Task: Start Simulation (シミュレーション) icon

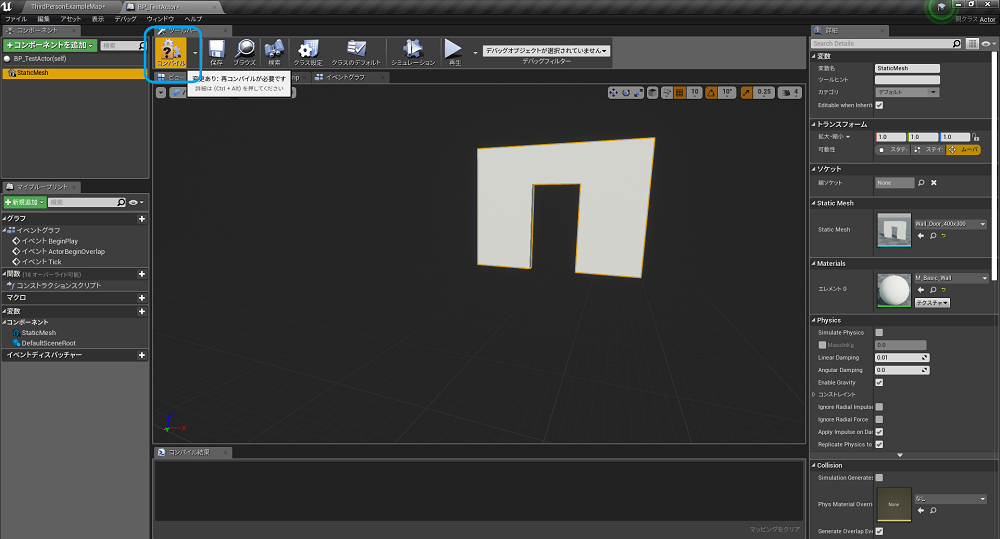Action: [x=413, y=52]
